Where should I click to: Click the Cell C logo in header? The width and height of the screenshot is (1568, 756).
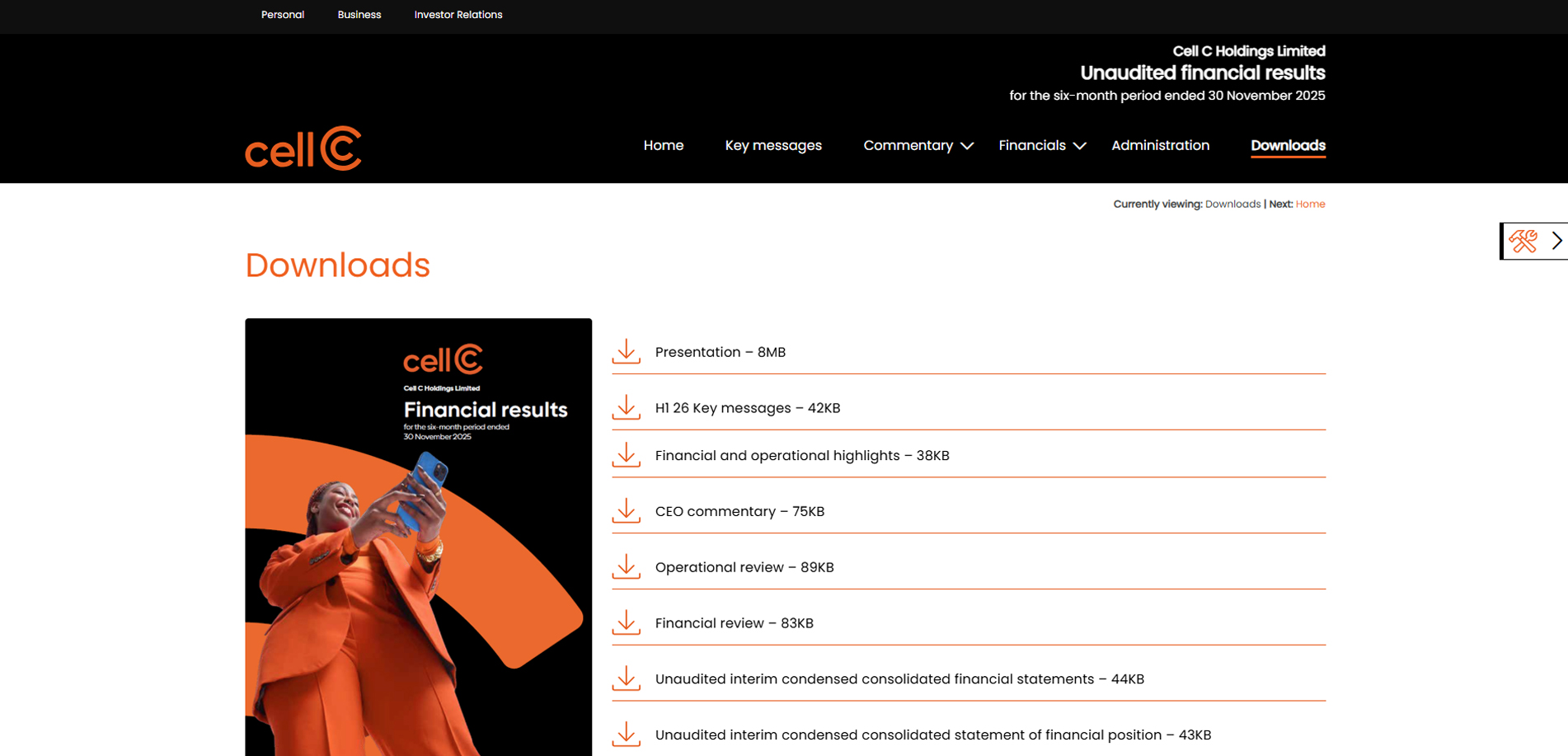pyautogui.click(x=303, y=148)
